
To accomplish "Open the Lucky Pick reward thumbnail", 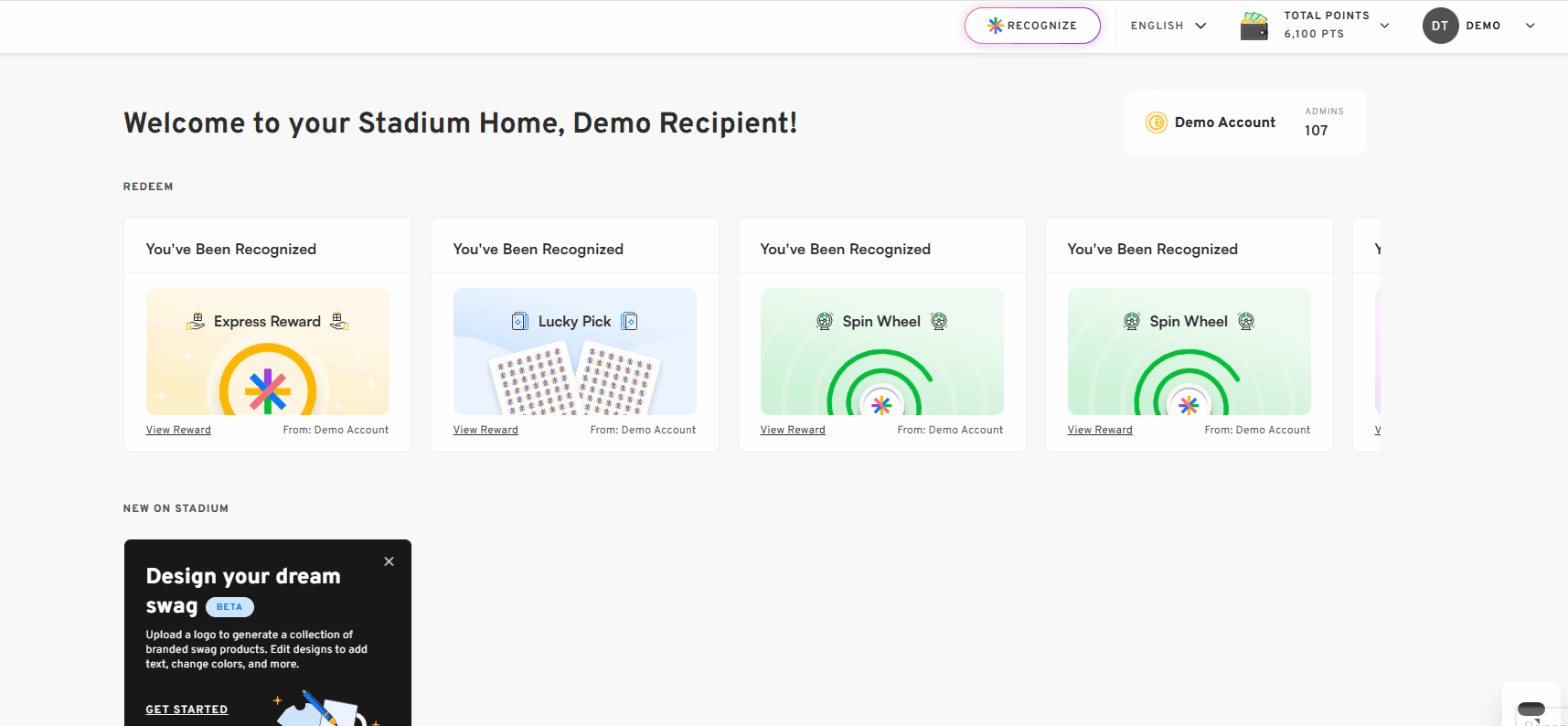I will point(575,352).
